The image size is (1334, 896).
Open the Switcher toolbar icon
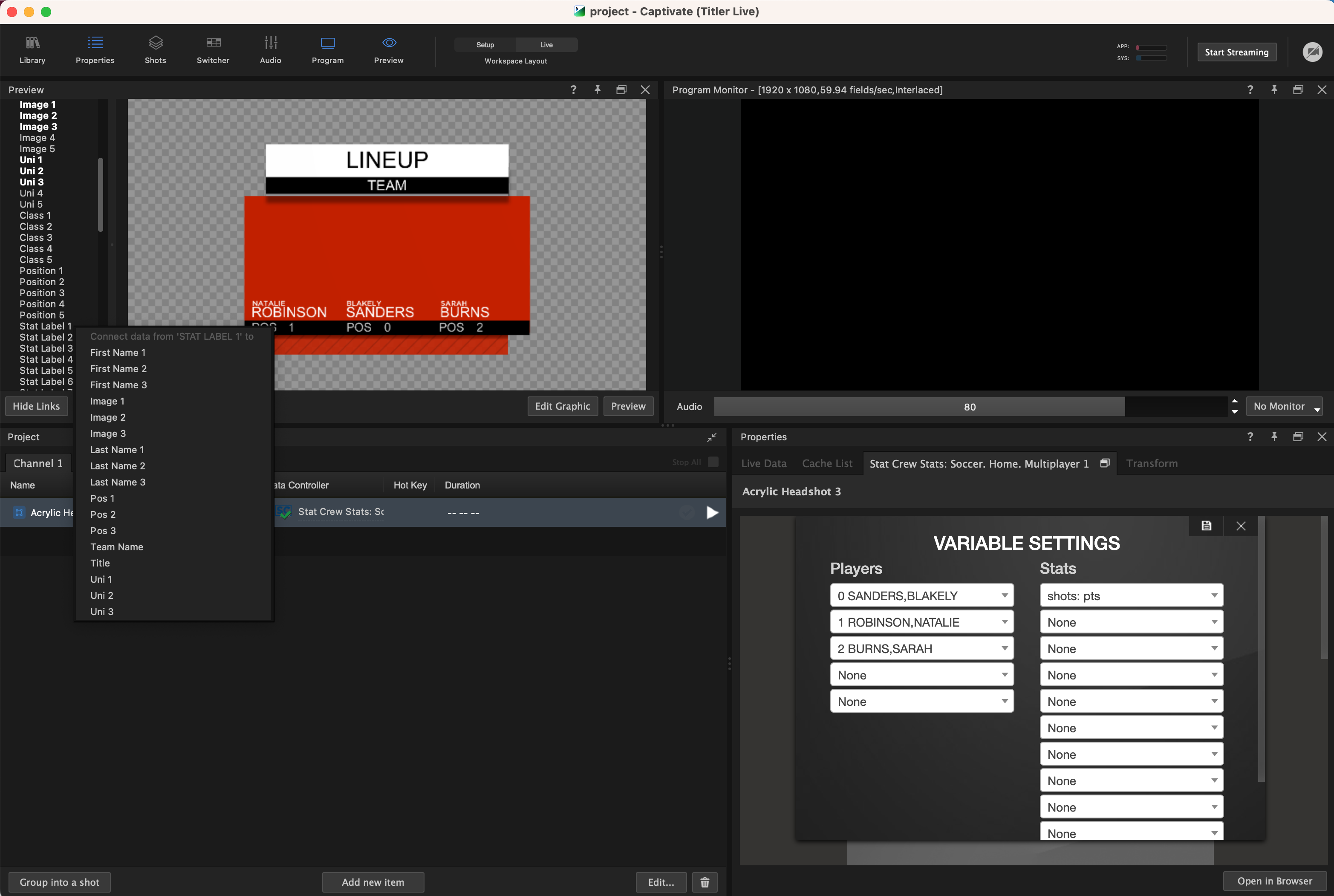point(213,49)
